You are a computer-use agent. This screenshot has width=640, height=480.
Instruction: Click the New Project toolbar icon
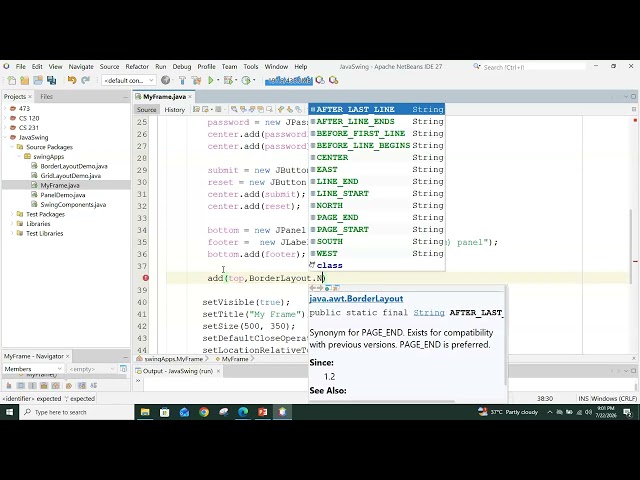coord(24,80)
